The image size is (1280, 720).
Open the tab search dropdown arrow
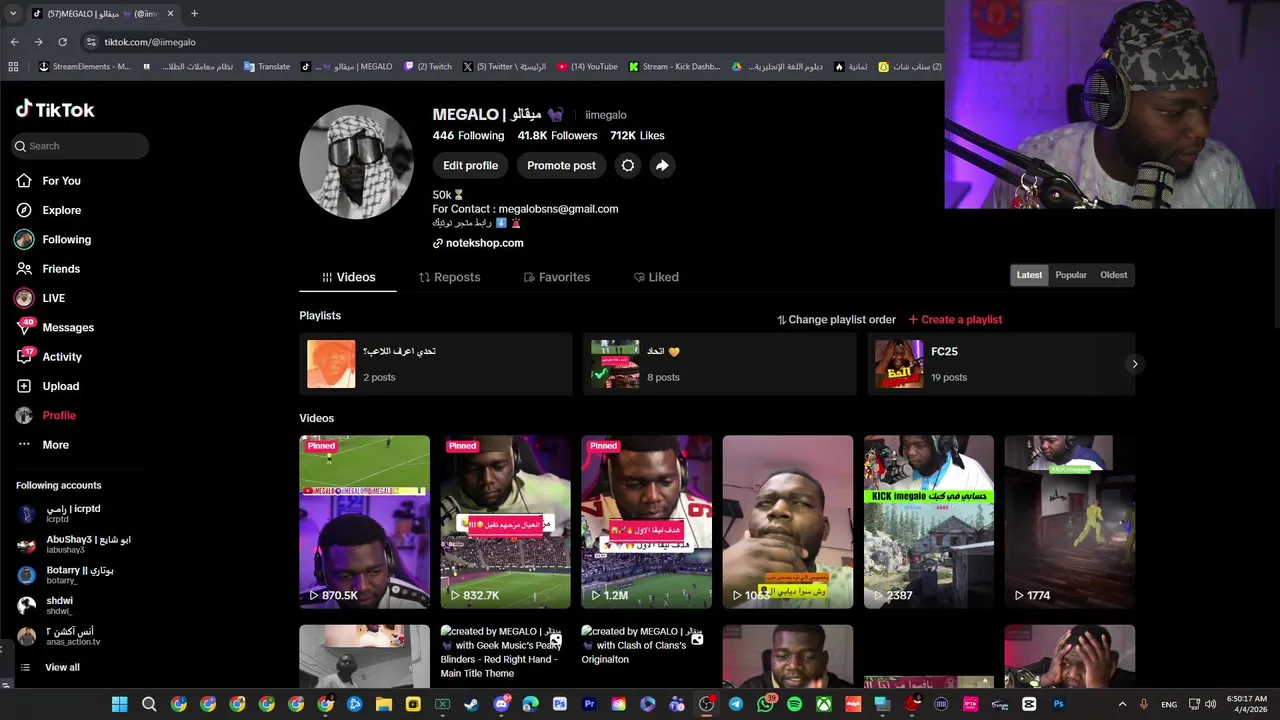click(12, 14)
